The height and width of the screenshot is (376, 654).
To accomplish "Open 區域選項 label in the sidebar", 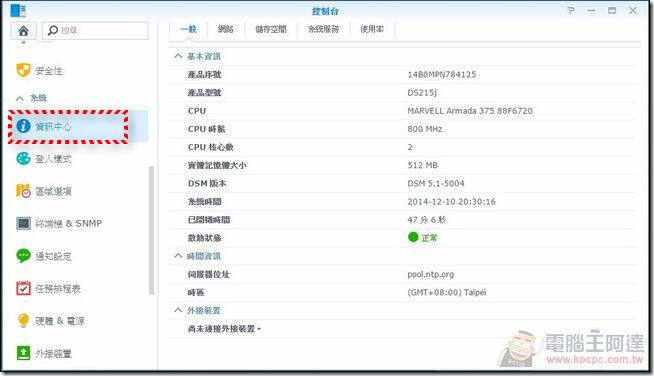I will pos(53,191).
